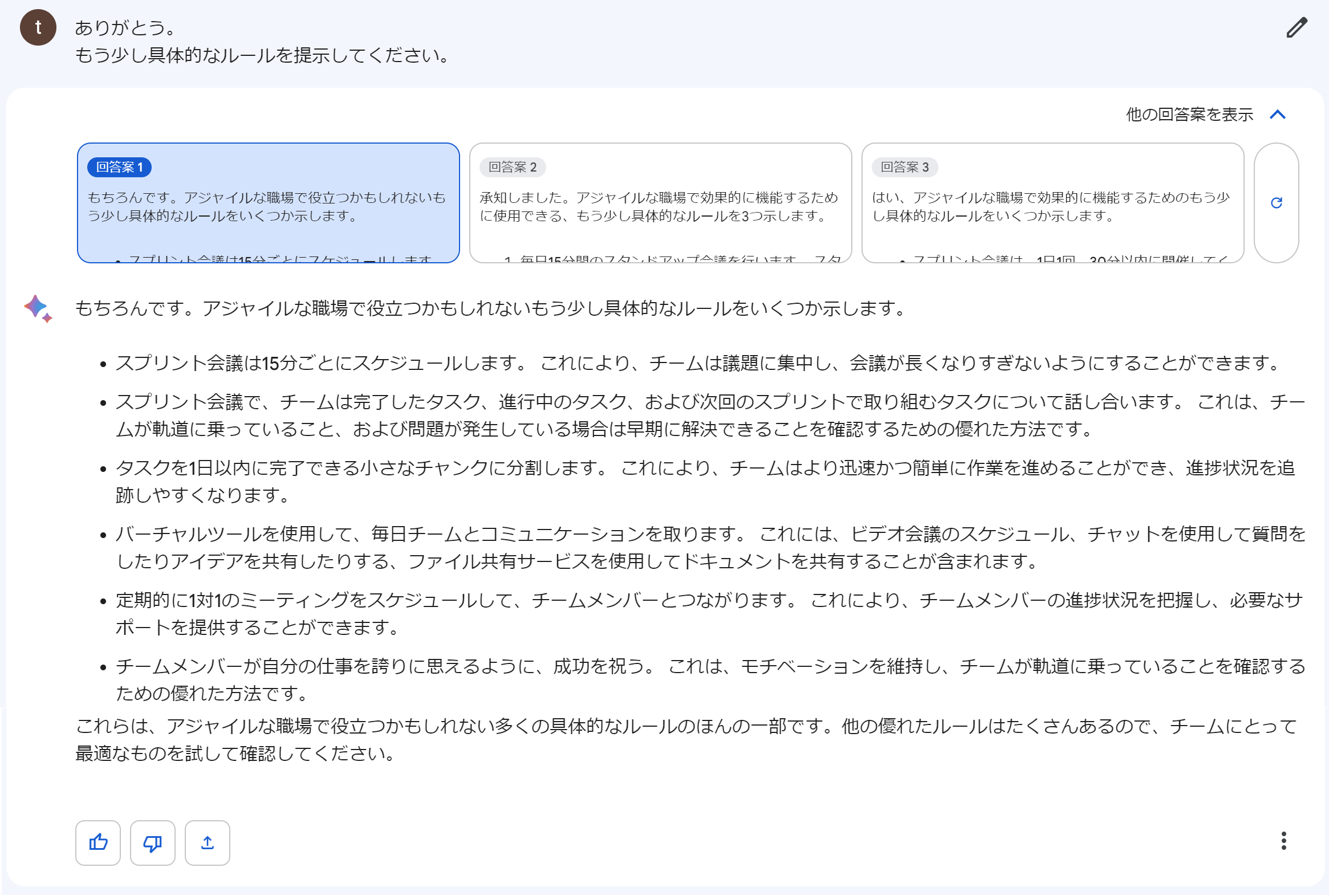Click the response intro sentence beginning もちろんです

(x=490, y=308)
